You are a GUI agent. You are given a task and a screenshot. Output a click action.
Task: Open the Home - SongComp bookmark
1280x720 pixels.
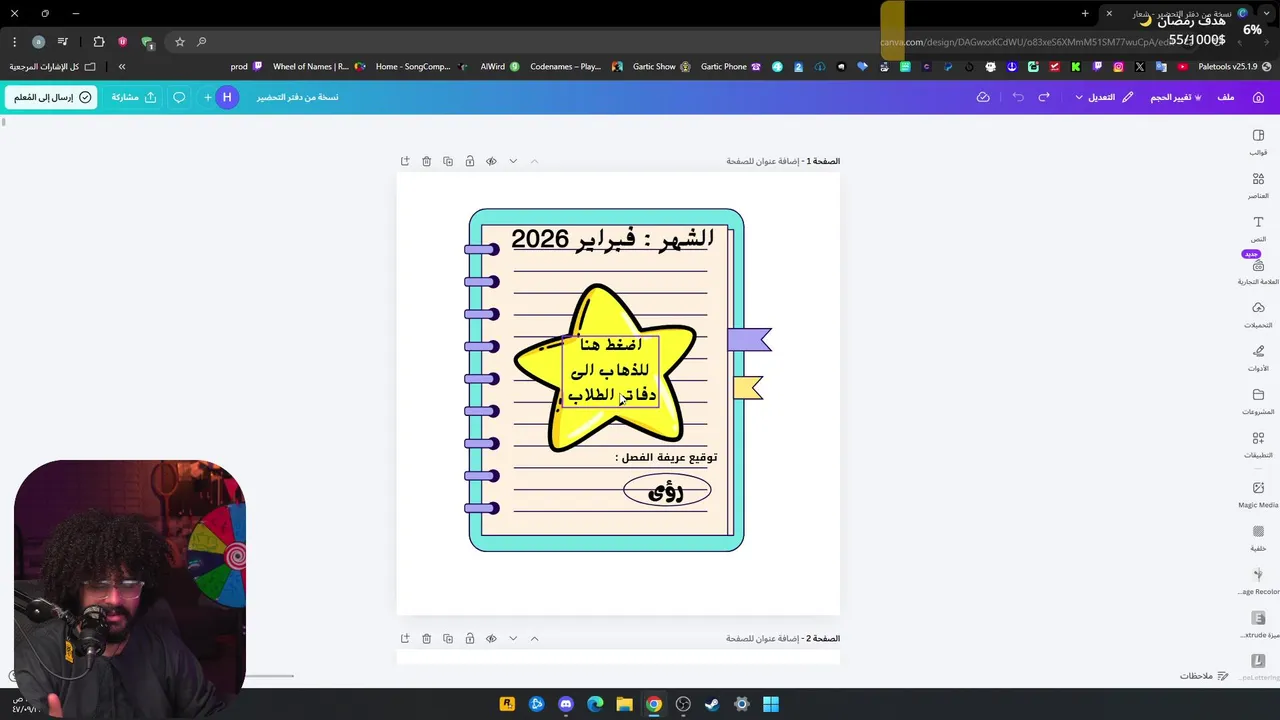[421, 67]
